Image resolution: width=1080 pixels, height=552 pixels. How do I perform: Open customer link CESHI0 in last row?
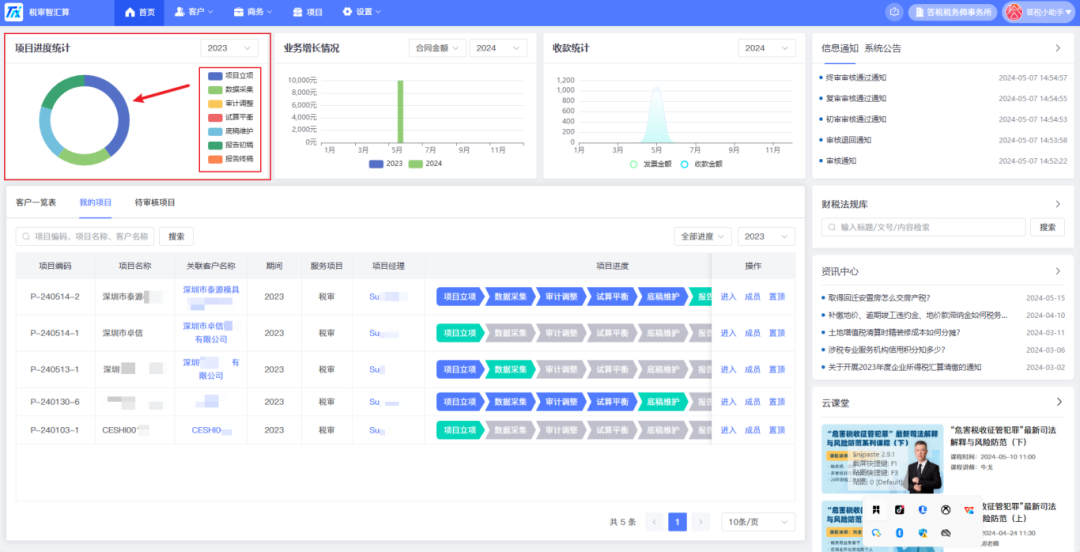coord(206,430)
